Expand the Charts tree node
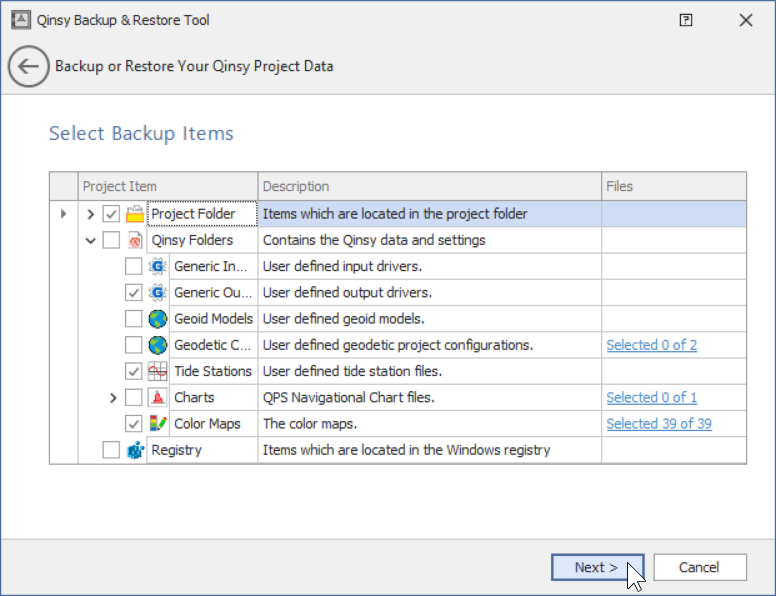 click(113, 398)
